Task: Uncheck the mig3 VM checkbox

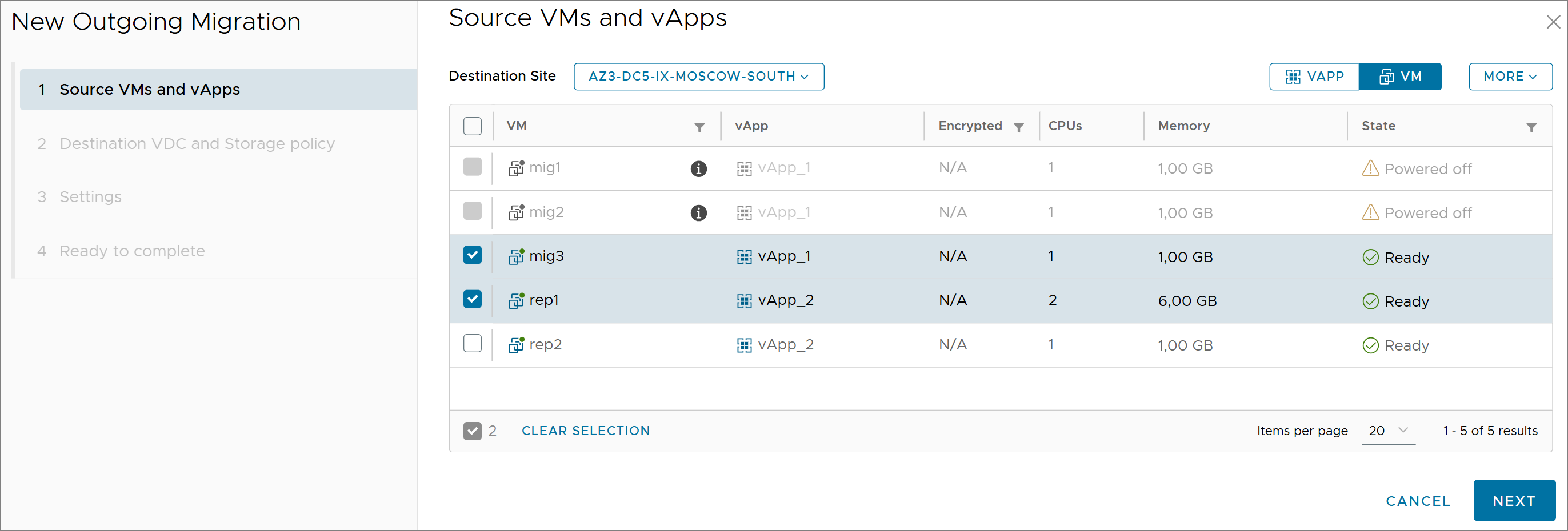Action: (x=473, y=255)
